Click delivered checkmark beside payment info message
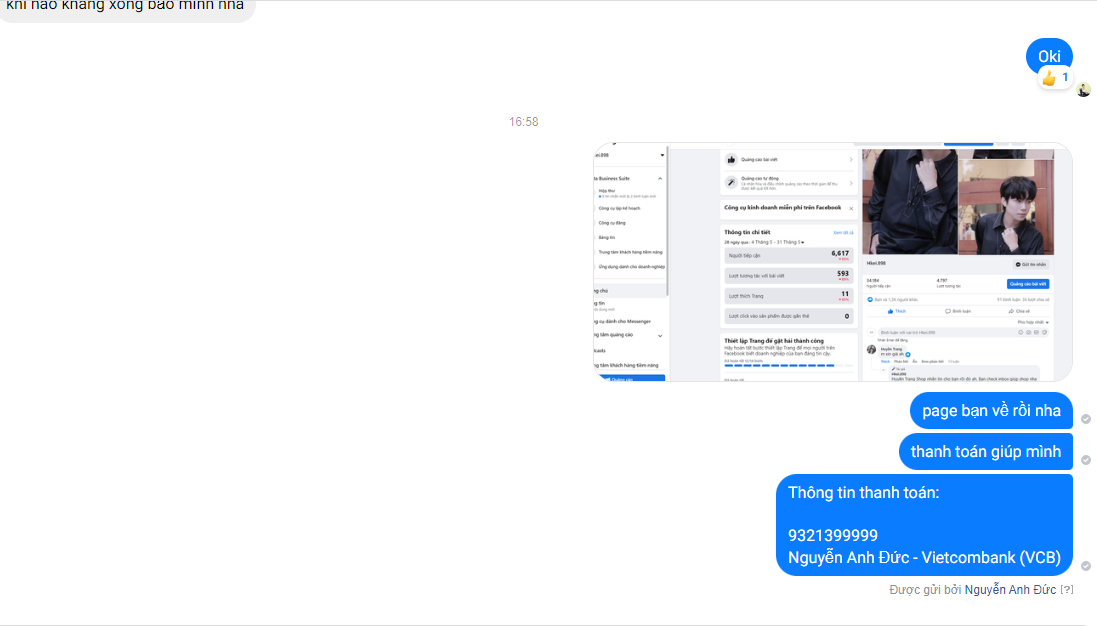The height and width of the screenshot is (626, 1097). (1086, 566)
